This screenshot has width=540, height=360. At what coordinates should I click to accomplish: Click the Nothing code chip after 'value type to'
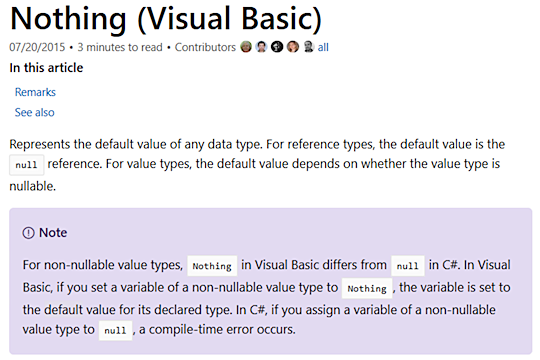click(367, 288)
